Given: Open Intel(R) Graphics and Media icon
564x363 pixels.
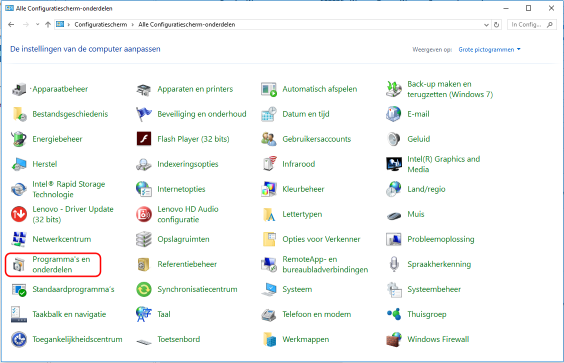Looking at the screenshot, I should pyautogui.click(x=394, y=164).
